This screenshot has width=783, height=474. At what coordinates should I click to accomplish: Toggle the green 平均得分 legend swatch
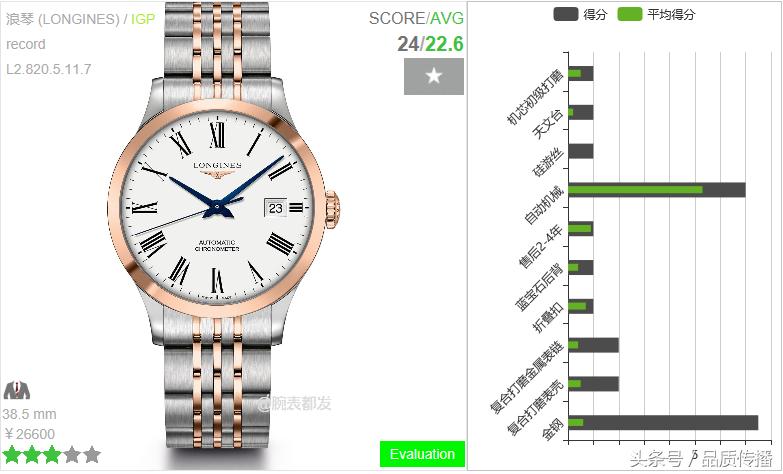click(630, 14)
